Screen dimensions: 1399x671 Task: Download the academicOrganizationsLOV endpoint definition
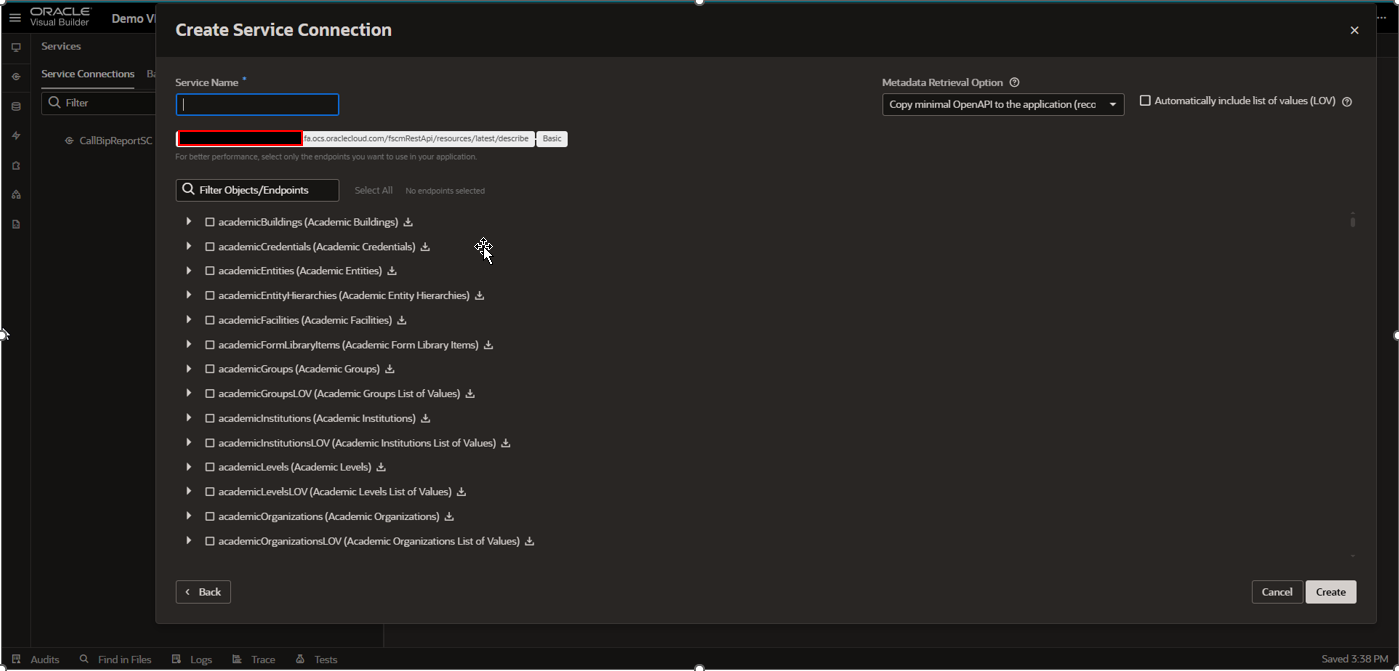(529, 542)
